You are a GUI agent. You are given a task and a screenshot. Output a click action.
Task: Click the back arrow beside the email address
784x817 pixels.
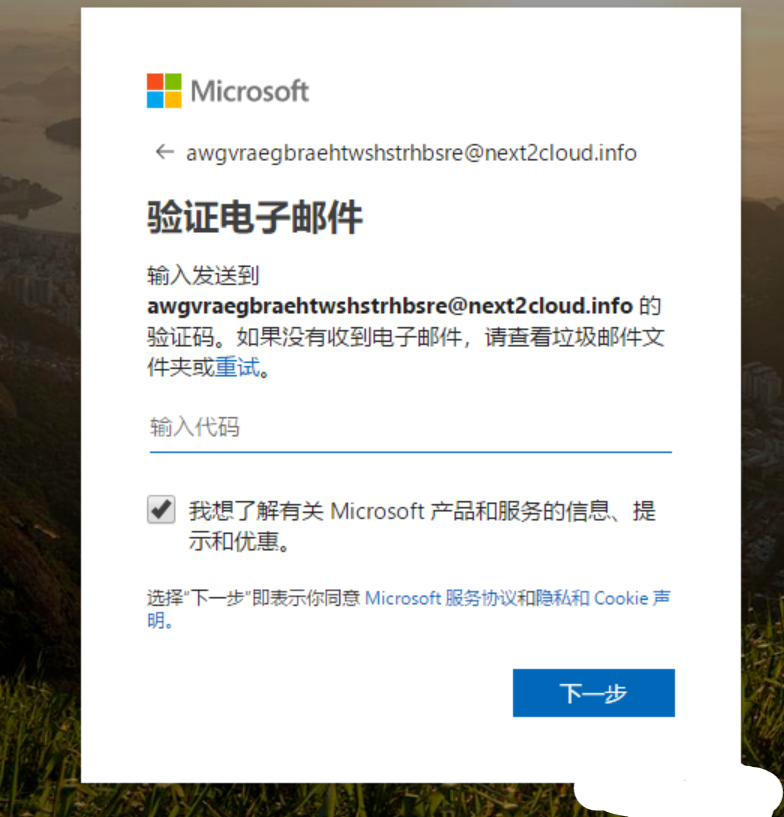pos(165,152)
